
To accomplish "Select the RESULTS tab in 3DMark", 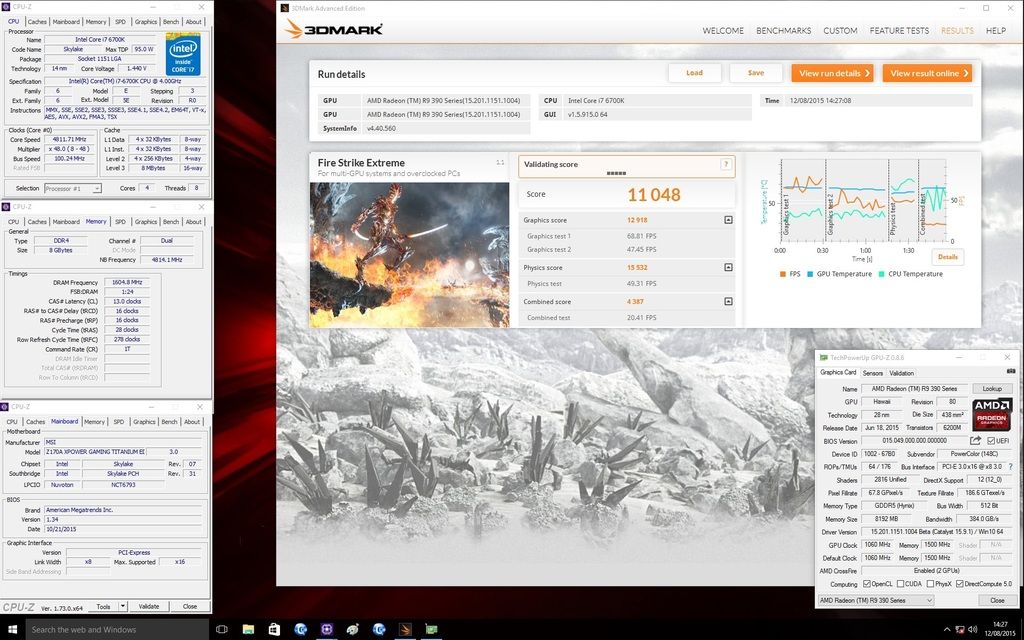I will coord(957,31).
